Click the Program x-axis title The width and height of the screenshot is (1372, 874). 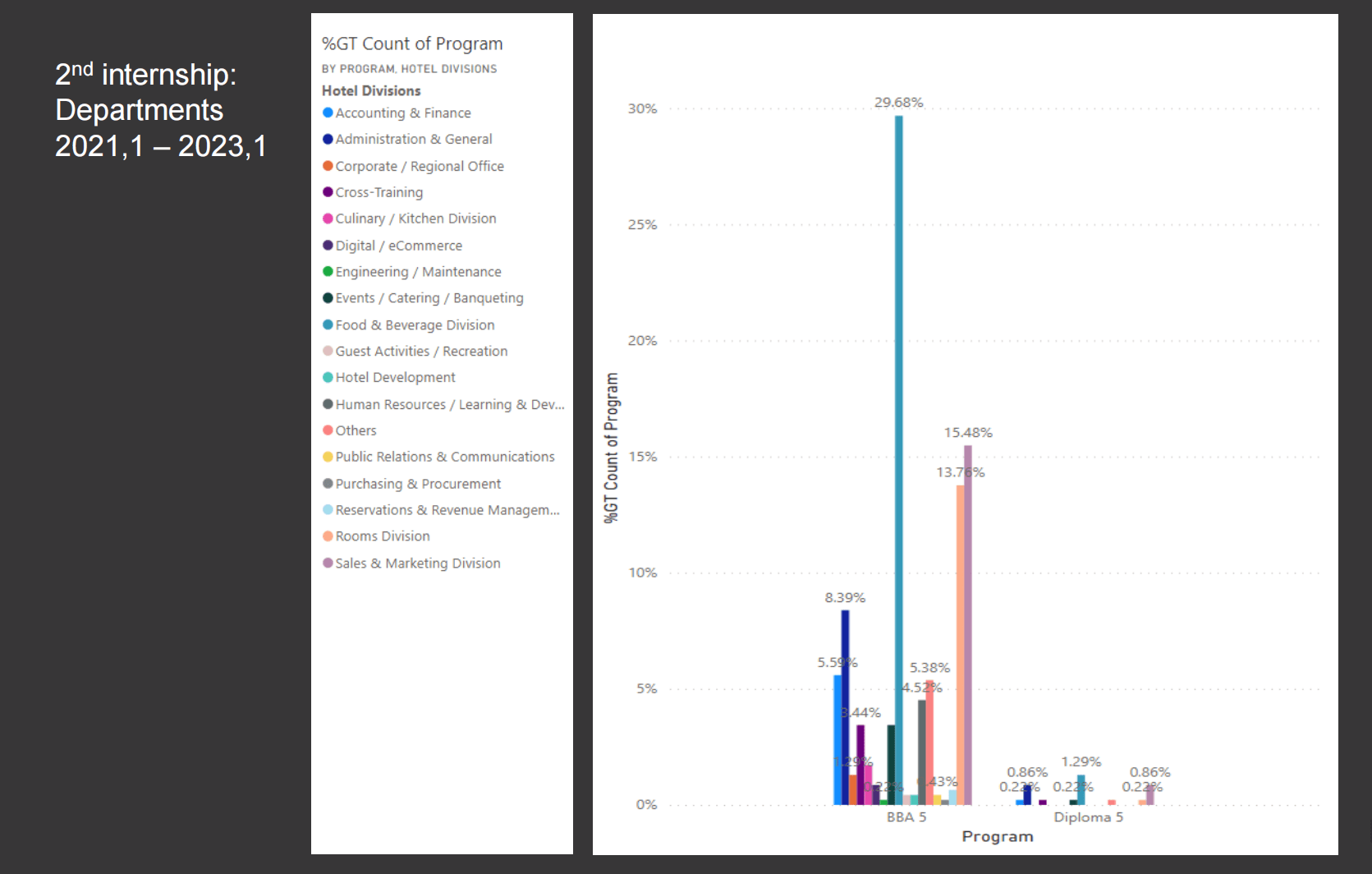[998, 836]
